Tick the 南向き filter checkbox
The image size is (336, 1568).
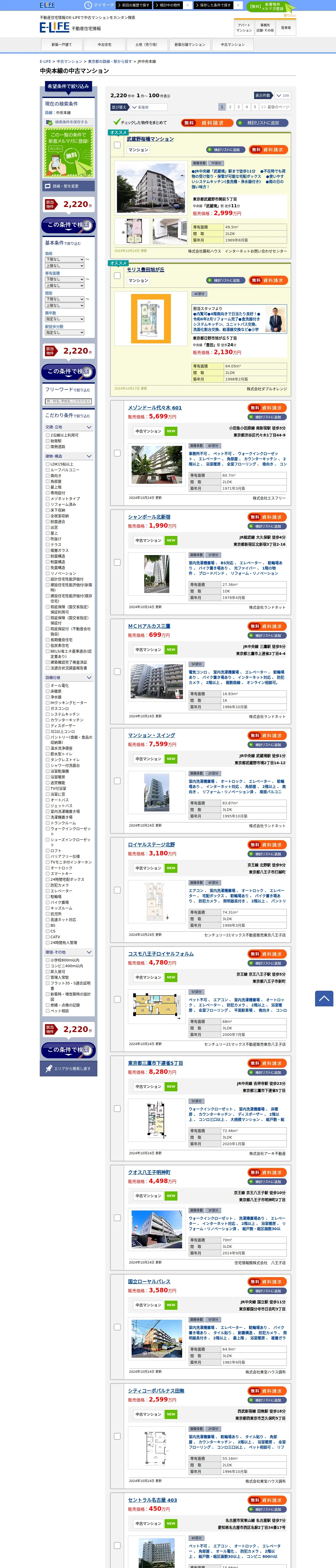[x=48, y=476]
